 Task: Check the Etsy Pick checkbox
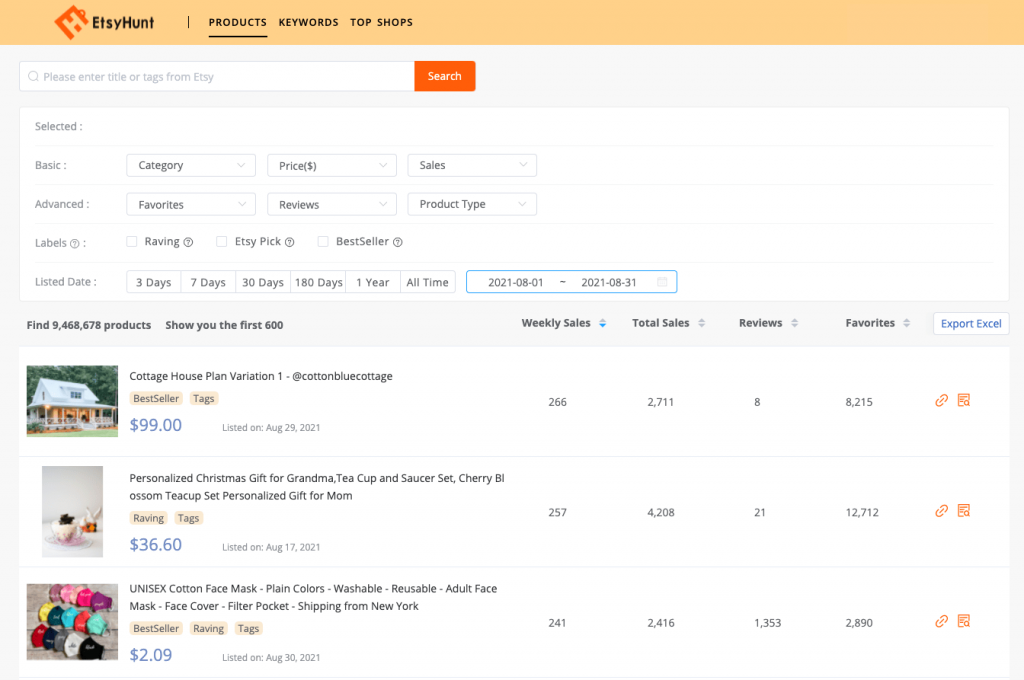[222, 241]
